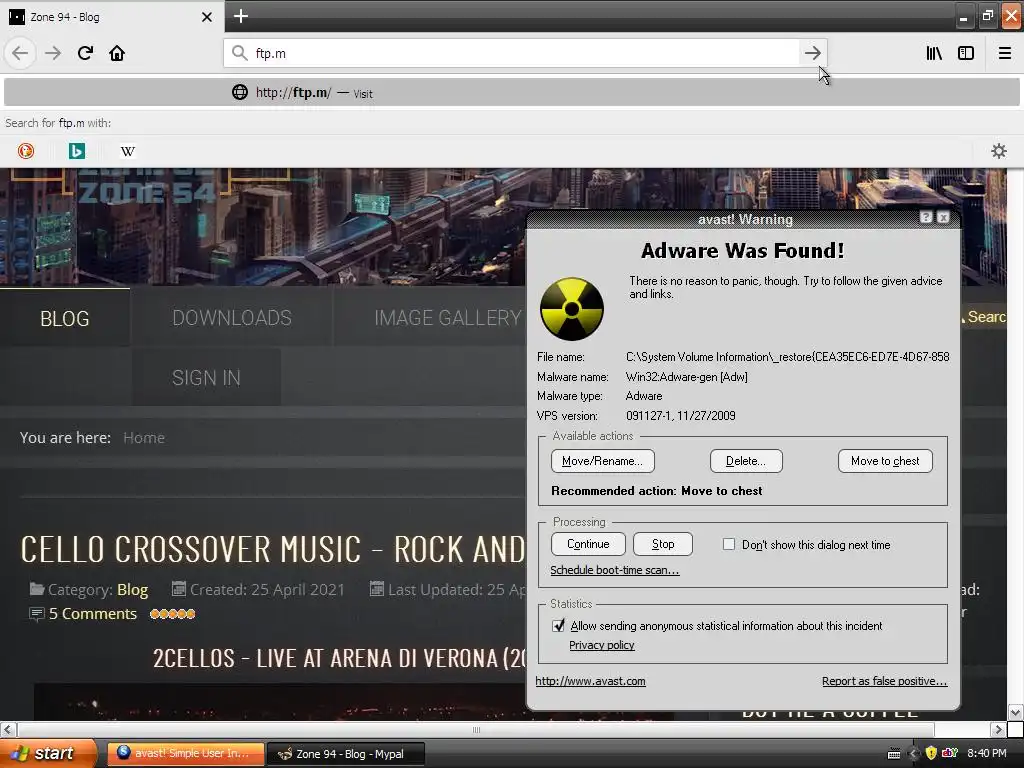1024x768 pixels.
Task: Reload the current page
Action: (x=85, y=53)
